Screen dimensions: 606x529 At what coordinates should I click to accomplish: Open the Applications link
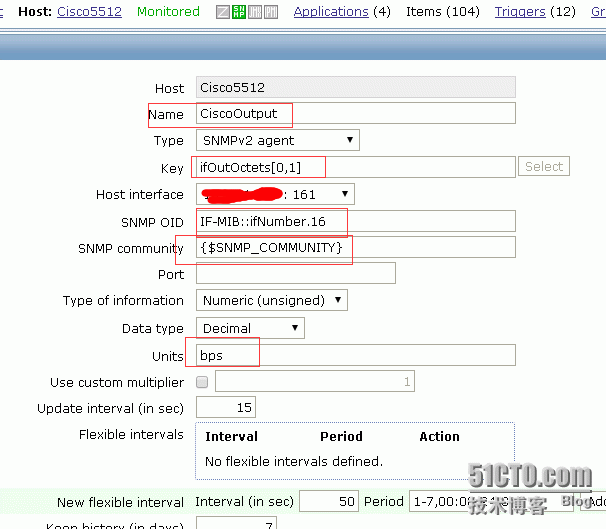(x=331, y=12)
